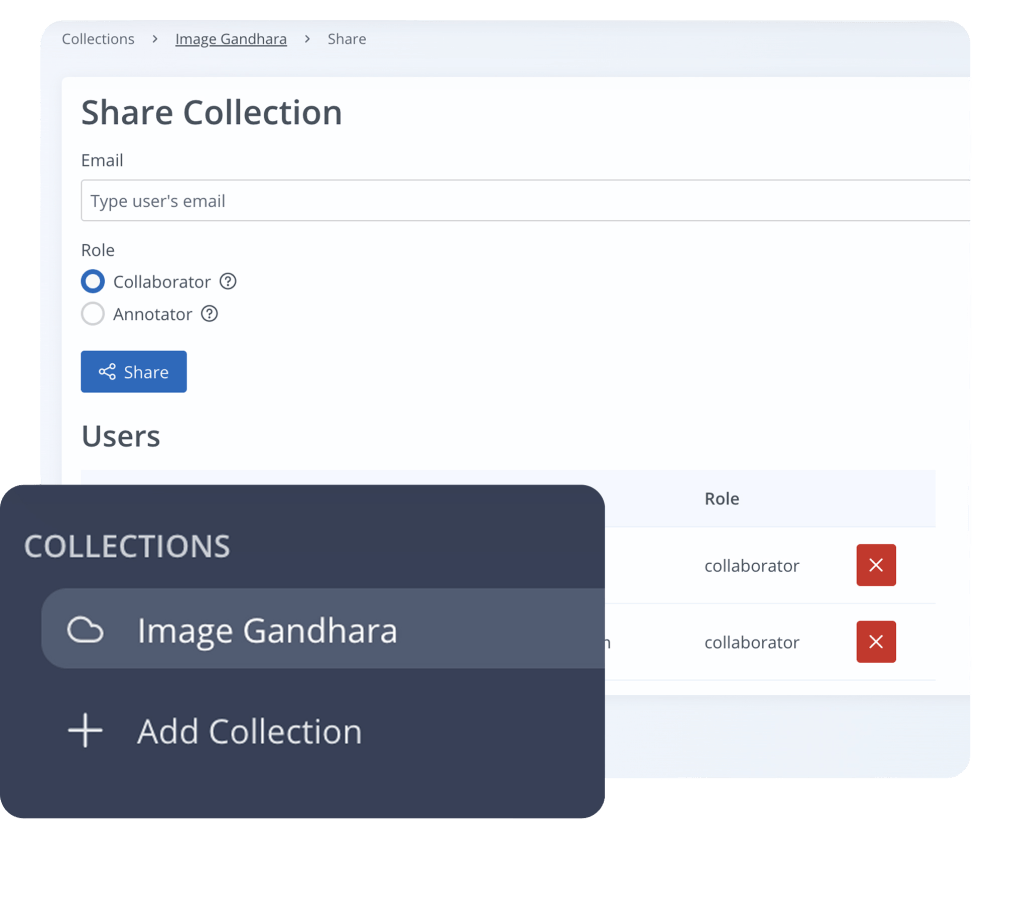Screen dimensions: 1024x900
Task: Click the Share Collection heading
Action: click(x=212, y=112)
